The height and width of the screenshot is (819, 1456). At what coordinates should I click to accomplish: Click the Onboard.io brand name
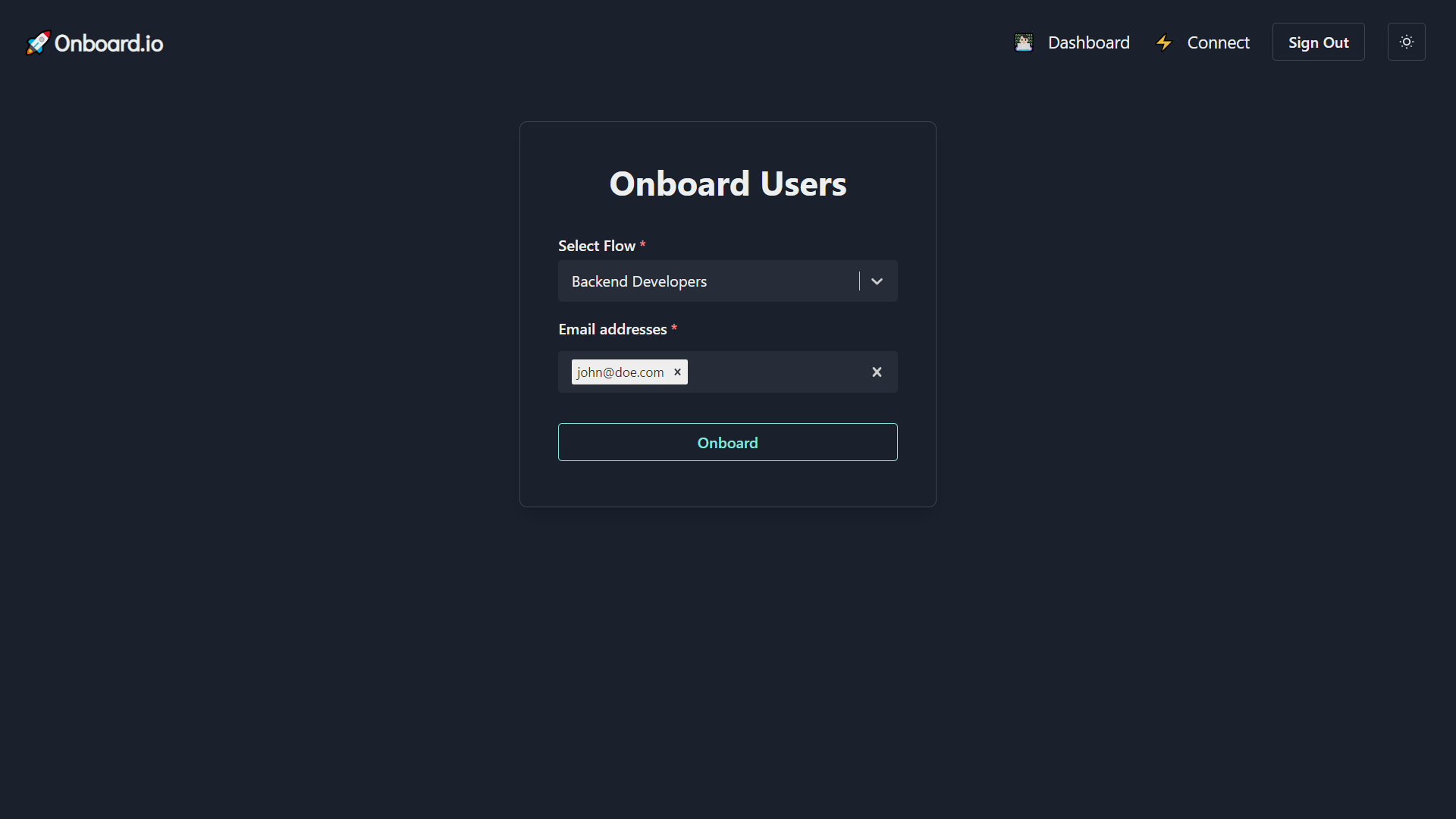point(108,43)
